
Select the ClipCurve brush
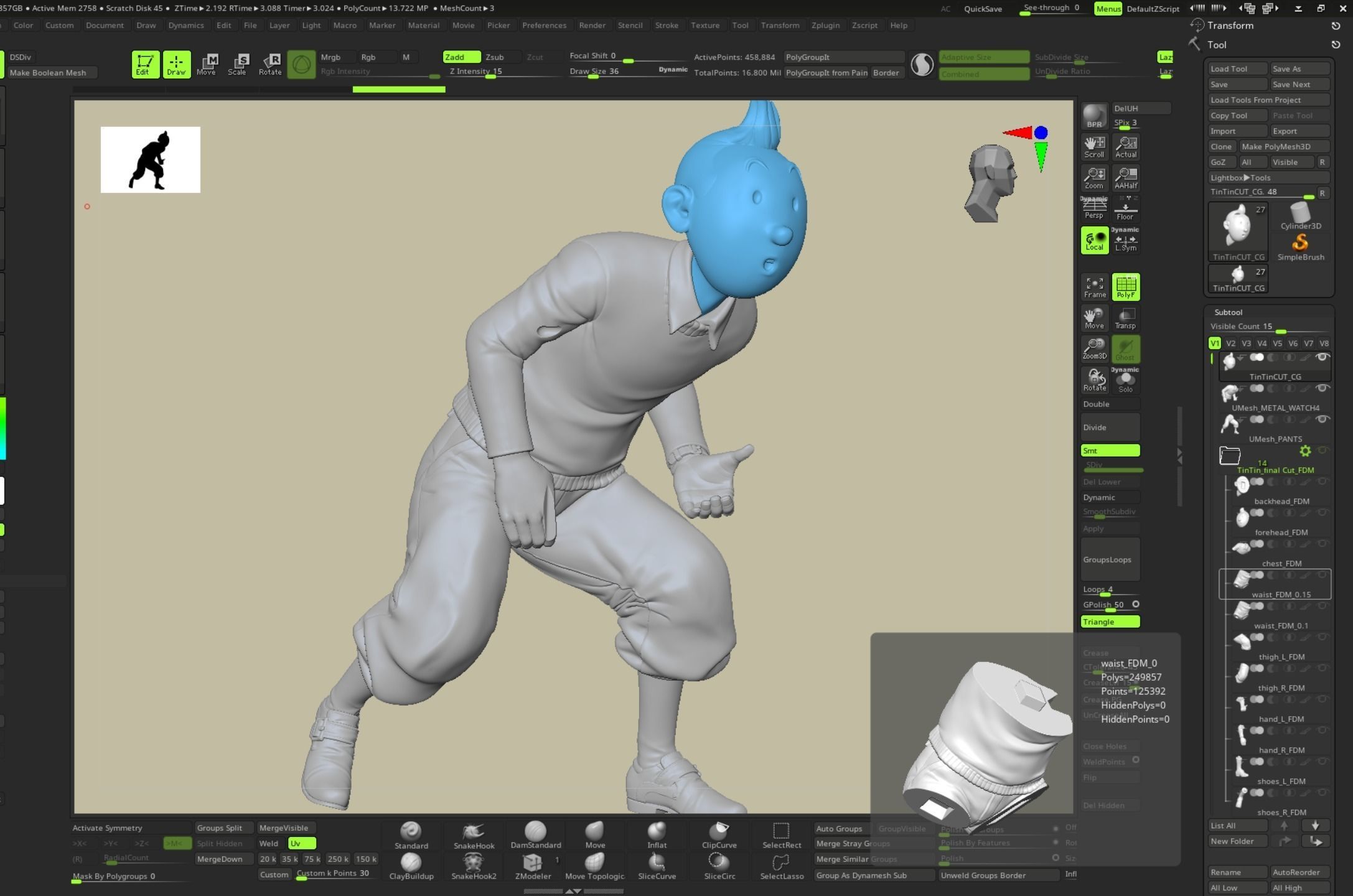[x=719, y=835]
